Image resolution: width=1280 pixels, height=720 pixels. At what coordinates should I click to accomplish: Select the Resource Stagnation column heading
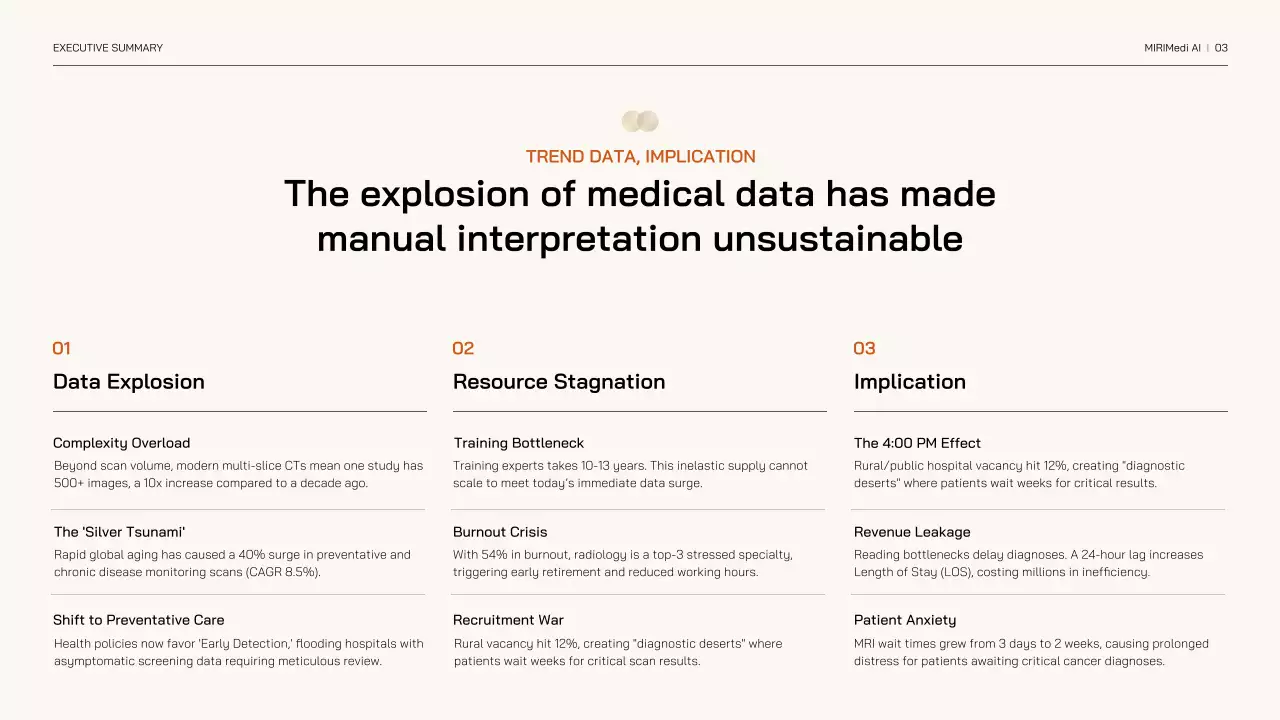point(559,382)
